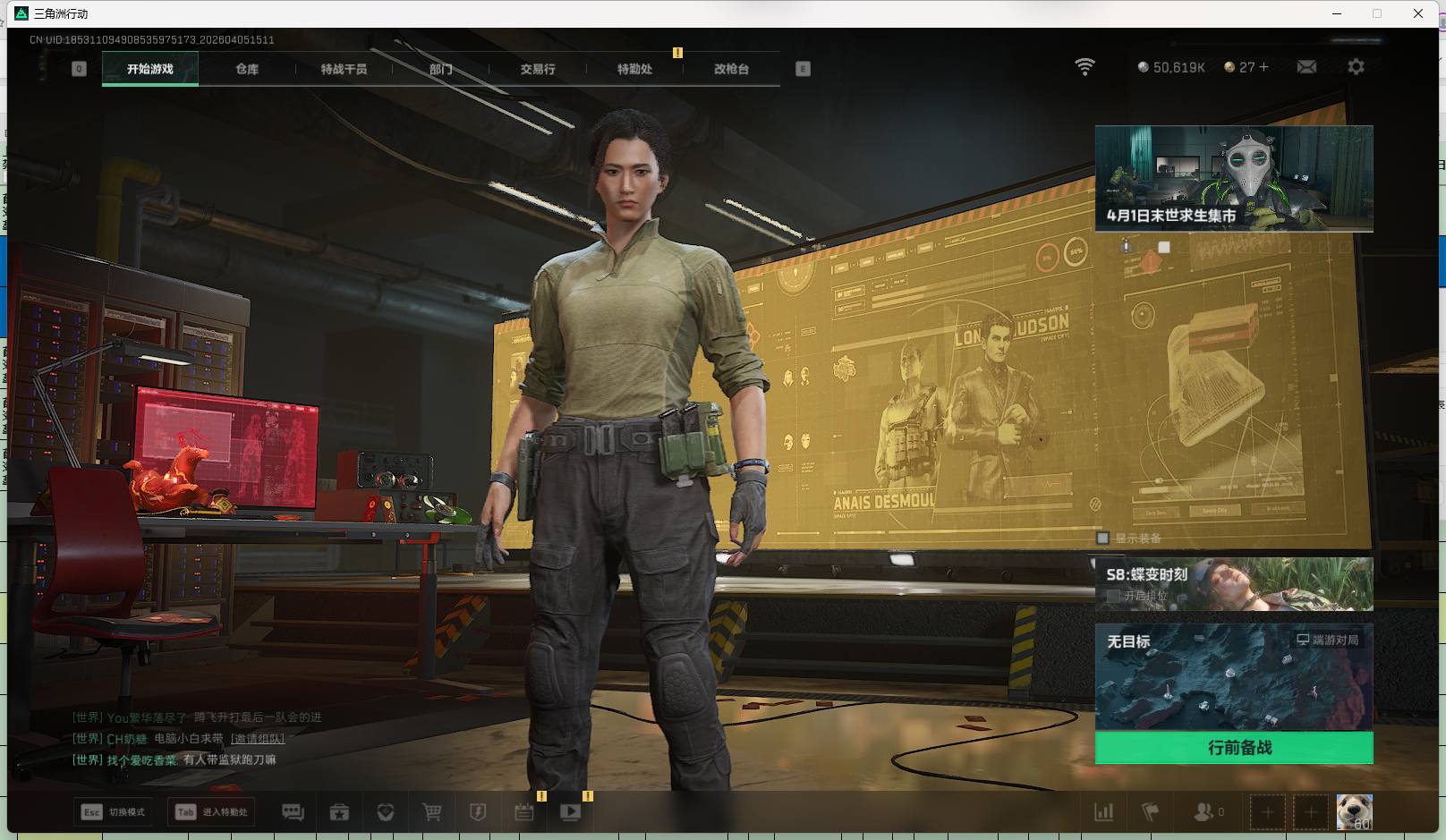This screenshot has width=1446, height=840.
Task: Click the 端游对局 label on map card
Action: coord(1328,640)
